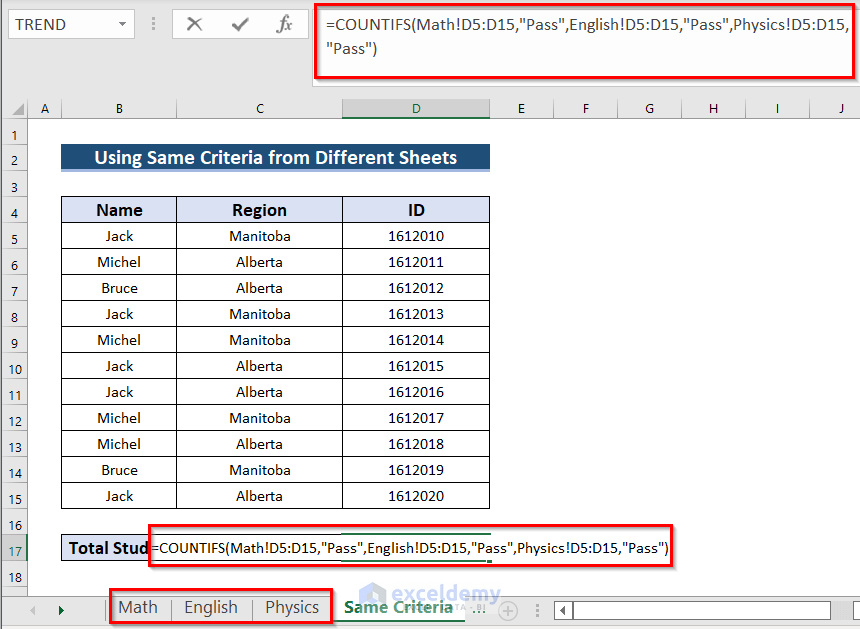Screen dimensions: 860x629
Task: Click the horizontal scrollbar left arrow
Action: [563, 610]
